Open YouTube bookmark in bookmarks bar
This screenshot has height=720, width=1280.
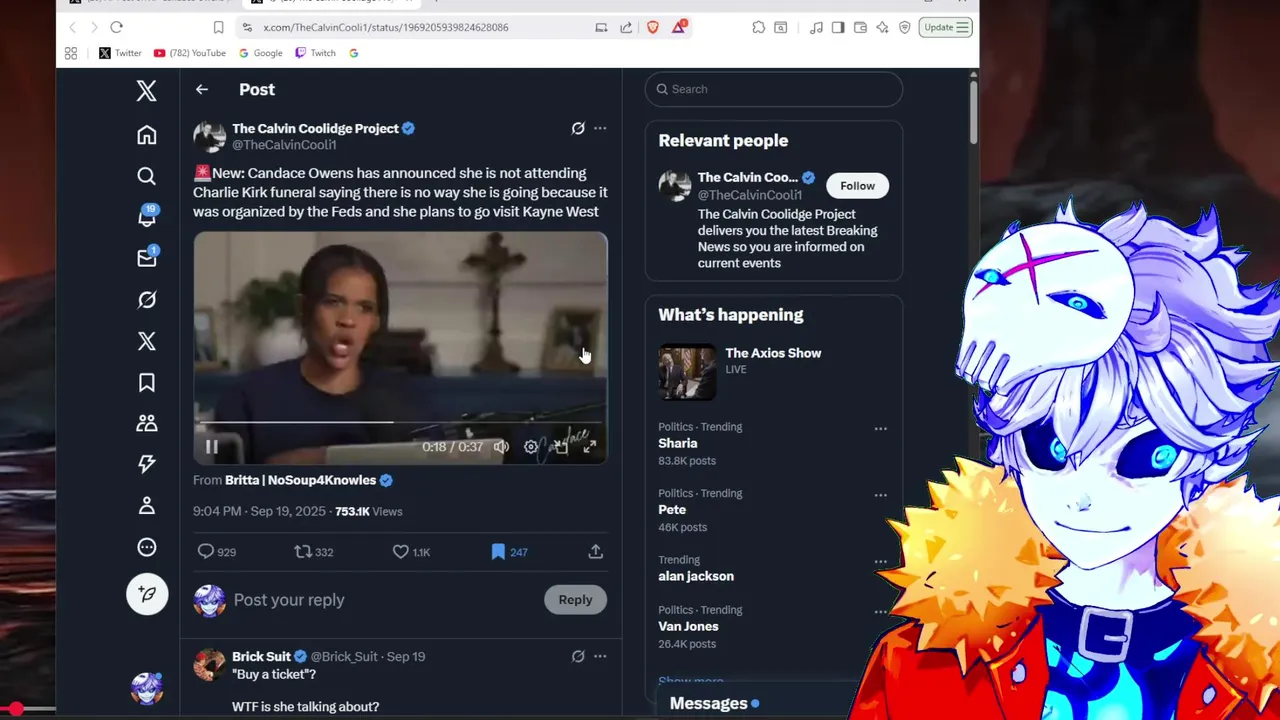click(190, 53)
